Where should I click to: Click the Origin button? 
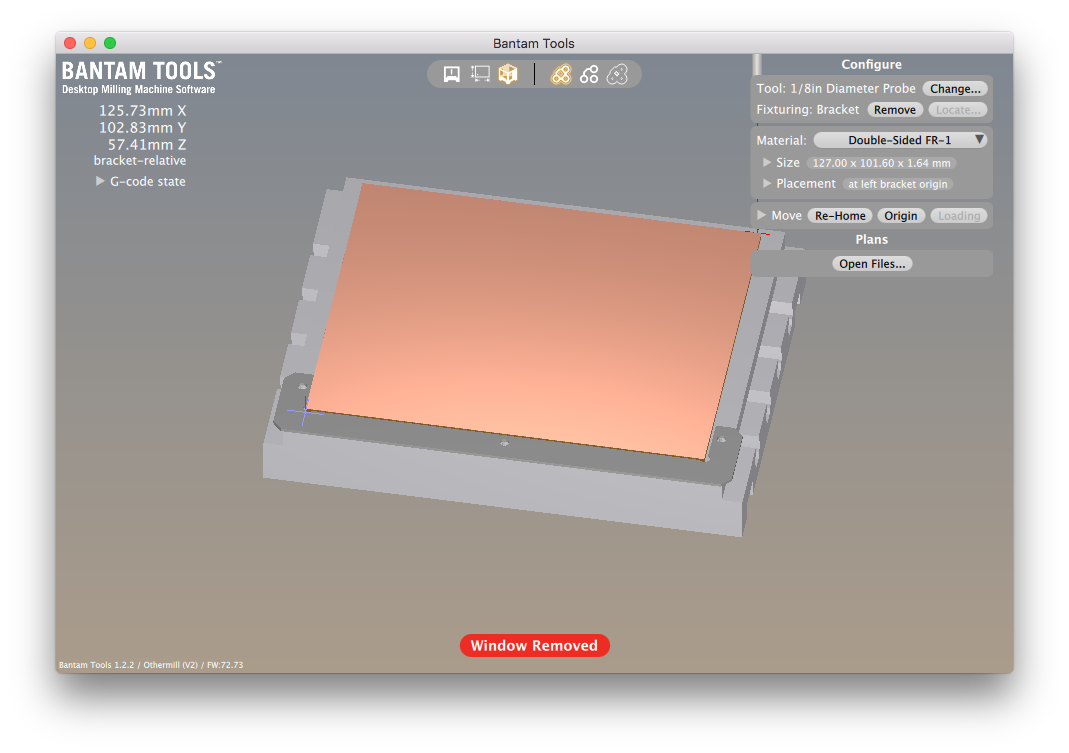click(x=901, y=216)
